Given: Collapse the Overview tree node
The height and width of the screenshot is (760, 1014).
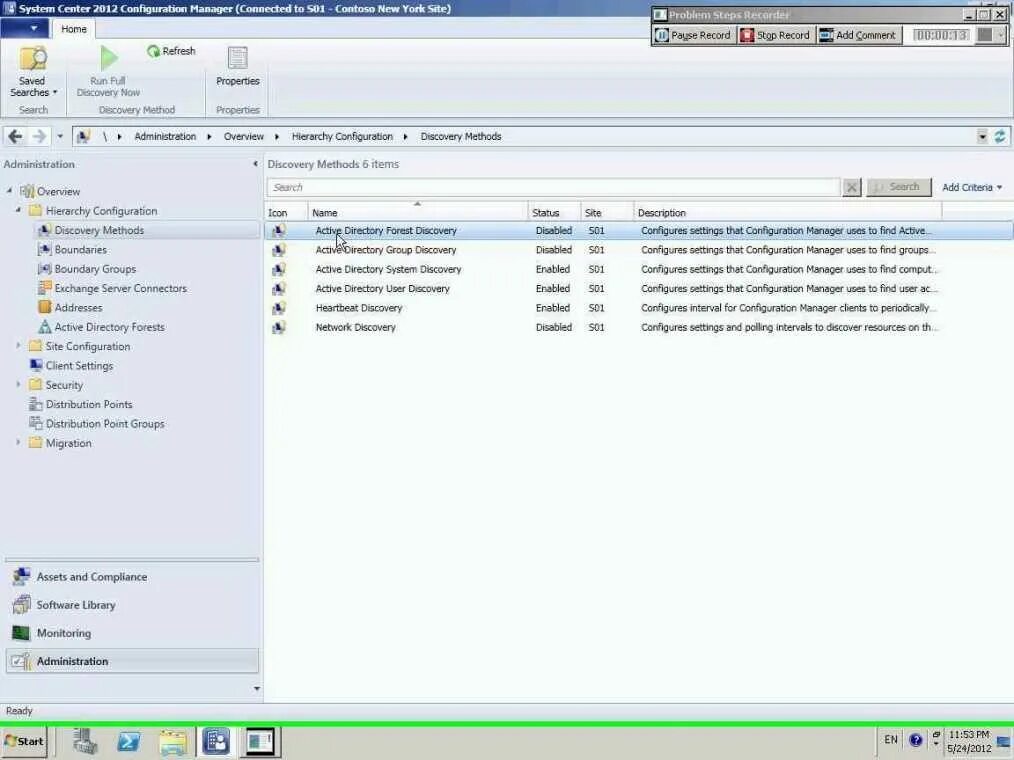Looking at the screenshot, I should 9,191.
